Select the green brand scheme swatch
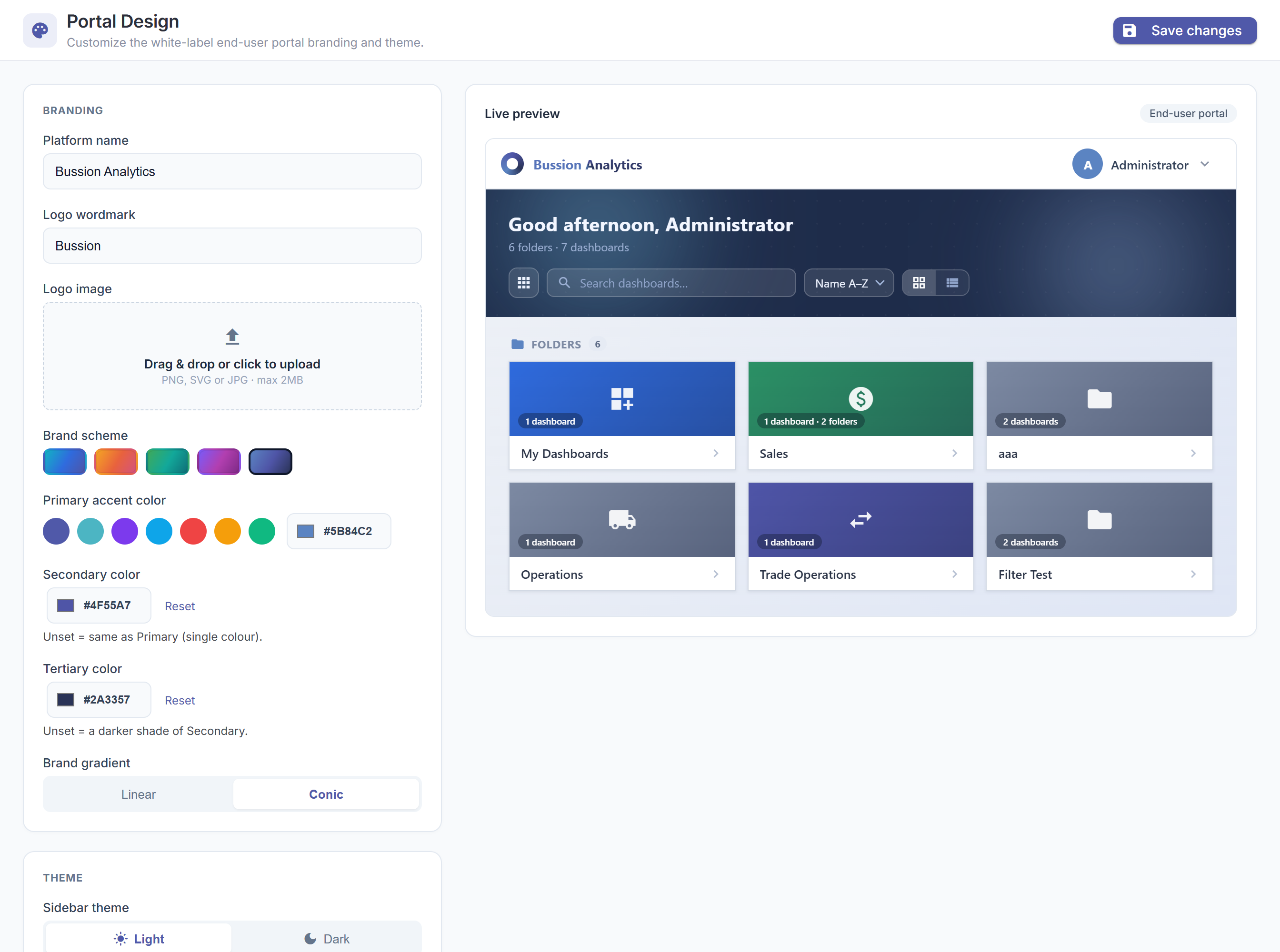The width and height of the screenshot is (1280, 952). click(167, 462)
